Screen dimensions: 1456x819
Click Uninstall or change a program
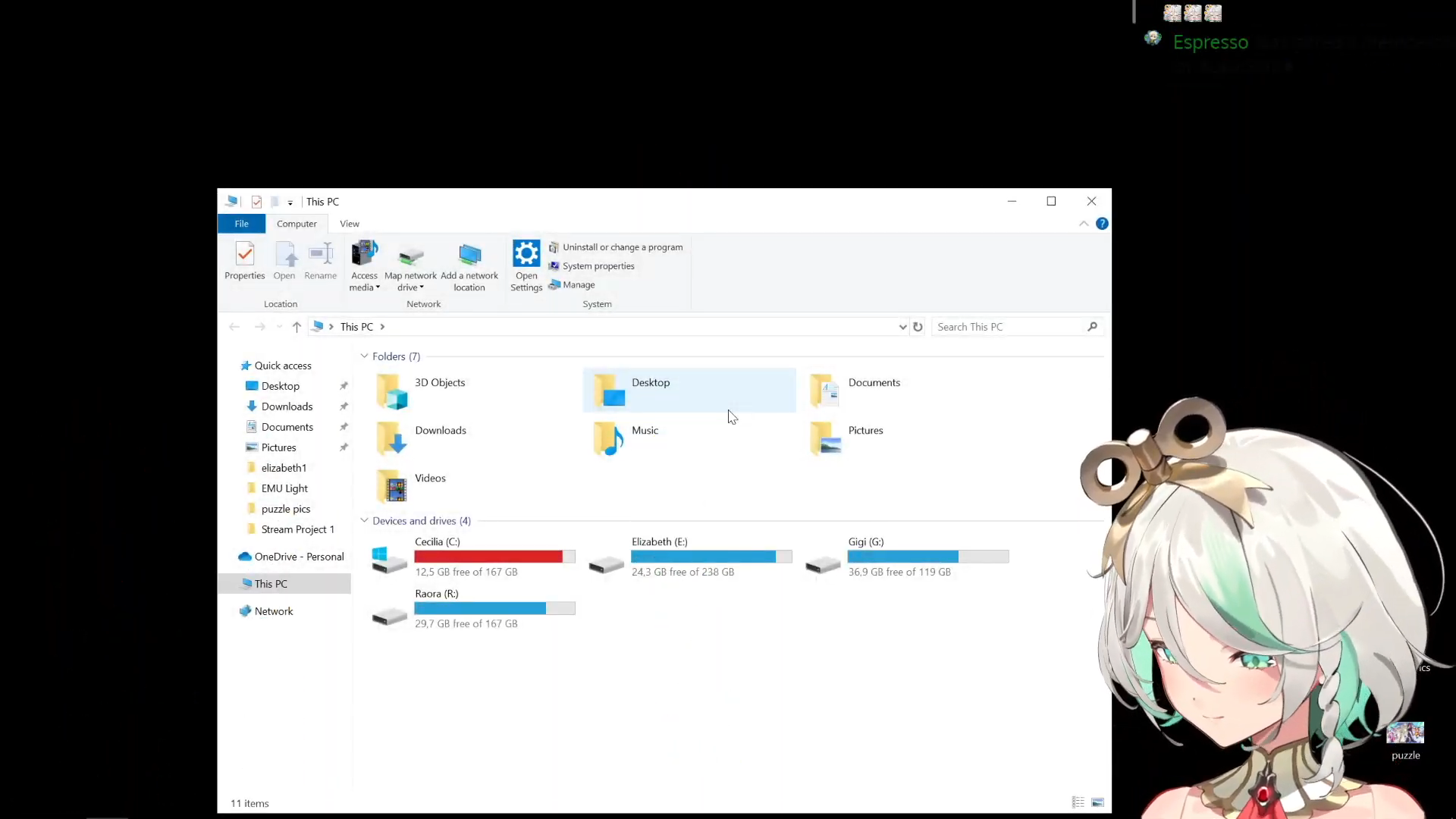pos(622,247)
